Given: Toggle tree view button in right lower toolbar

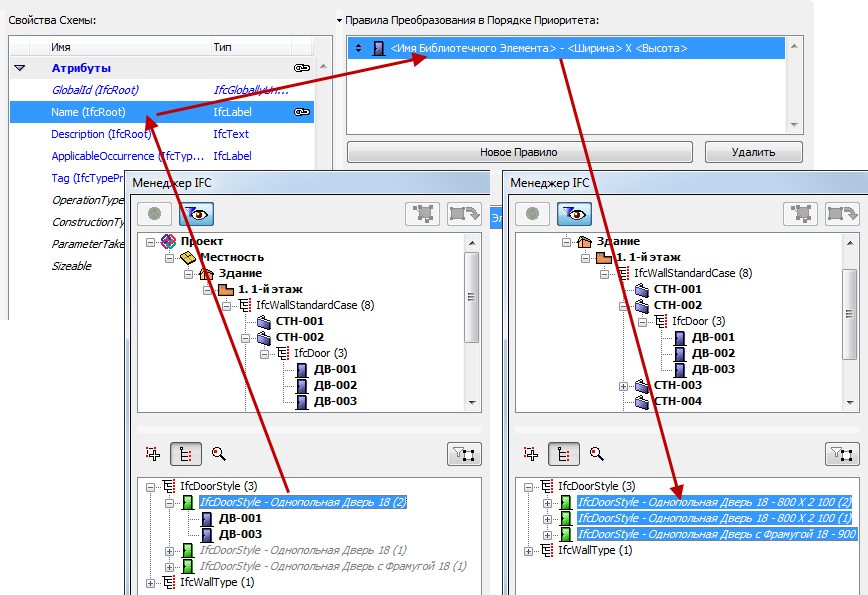Looking at the screenshot, I should click(x=564, y=454).
